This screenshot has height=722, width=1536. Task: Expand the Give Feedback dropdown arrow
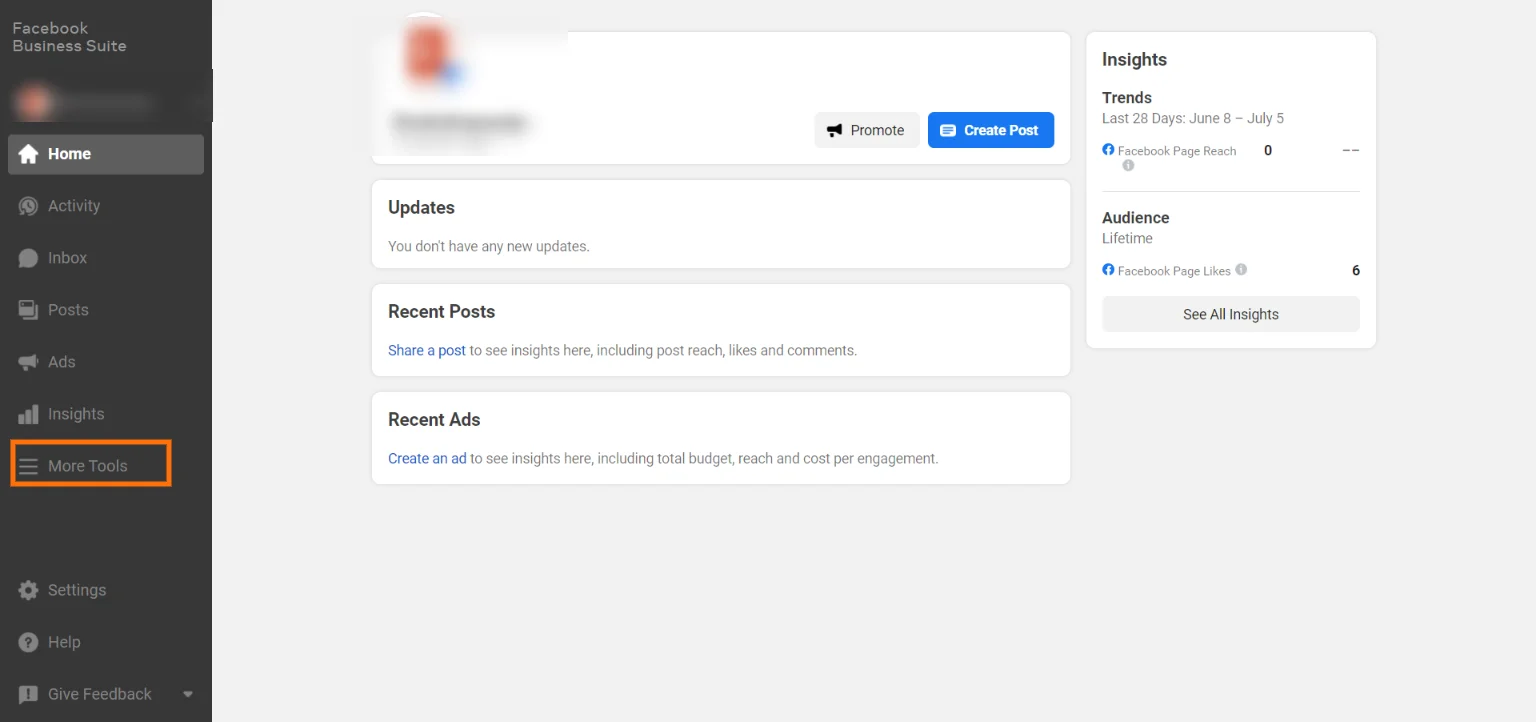tap(188, 694)
